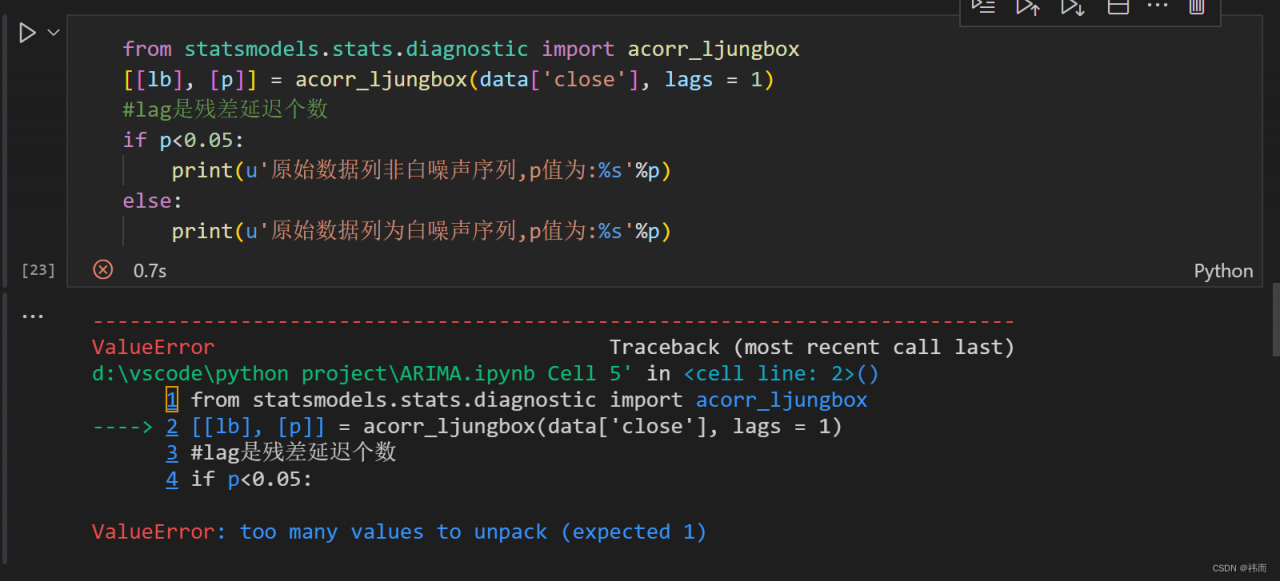Open more cell actions via ellipsis icon

[1155, 7]
